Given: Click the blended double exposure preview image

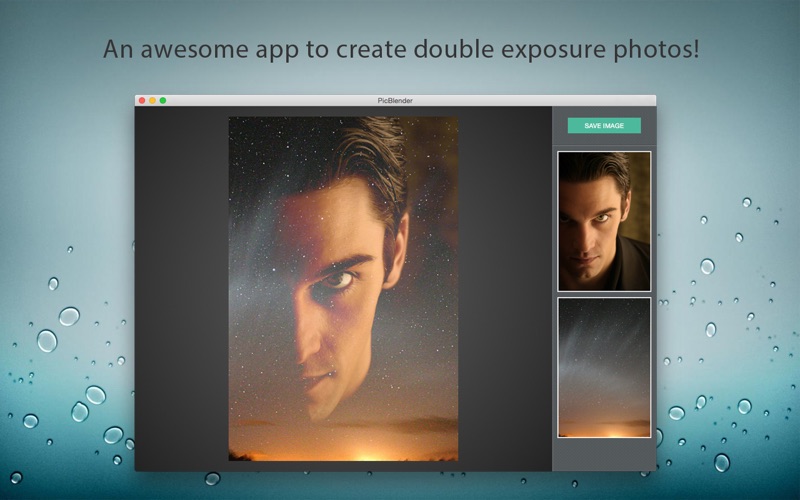Looking at the screenshot, I should tap(343, 289).
